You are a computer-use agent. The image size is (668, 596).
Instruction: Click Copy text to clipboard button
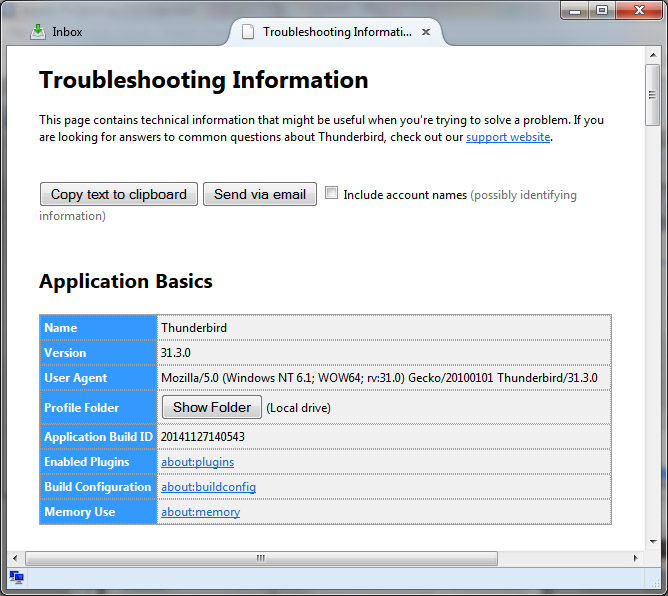pyautogui.click(x=119, y=194)
